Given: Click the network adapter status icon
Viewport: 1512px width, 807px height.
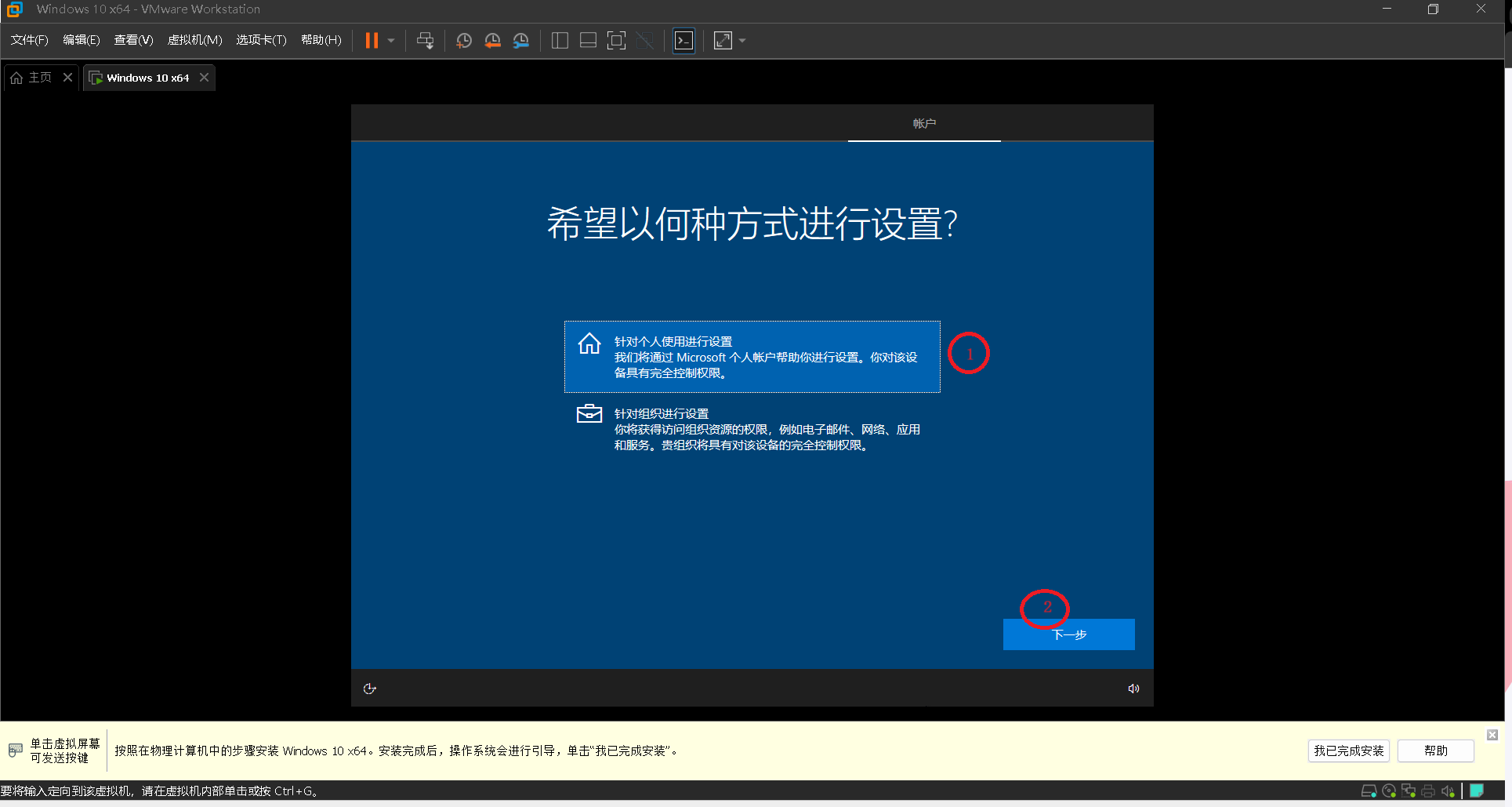Looking at the screenshot, I should point(1409,791).
